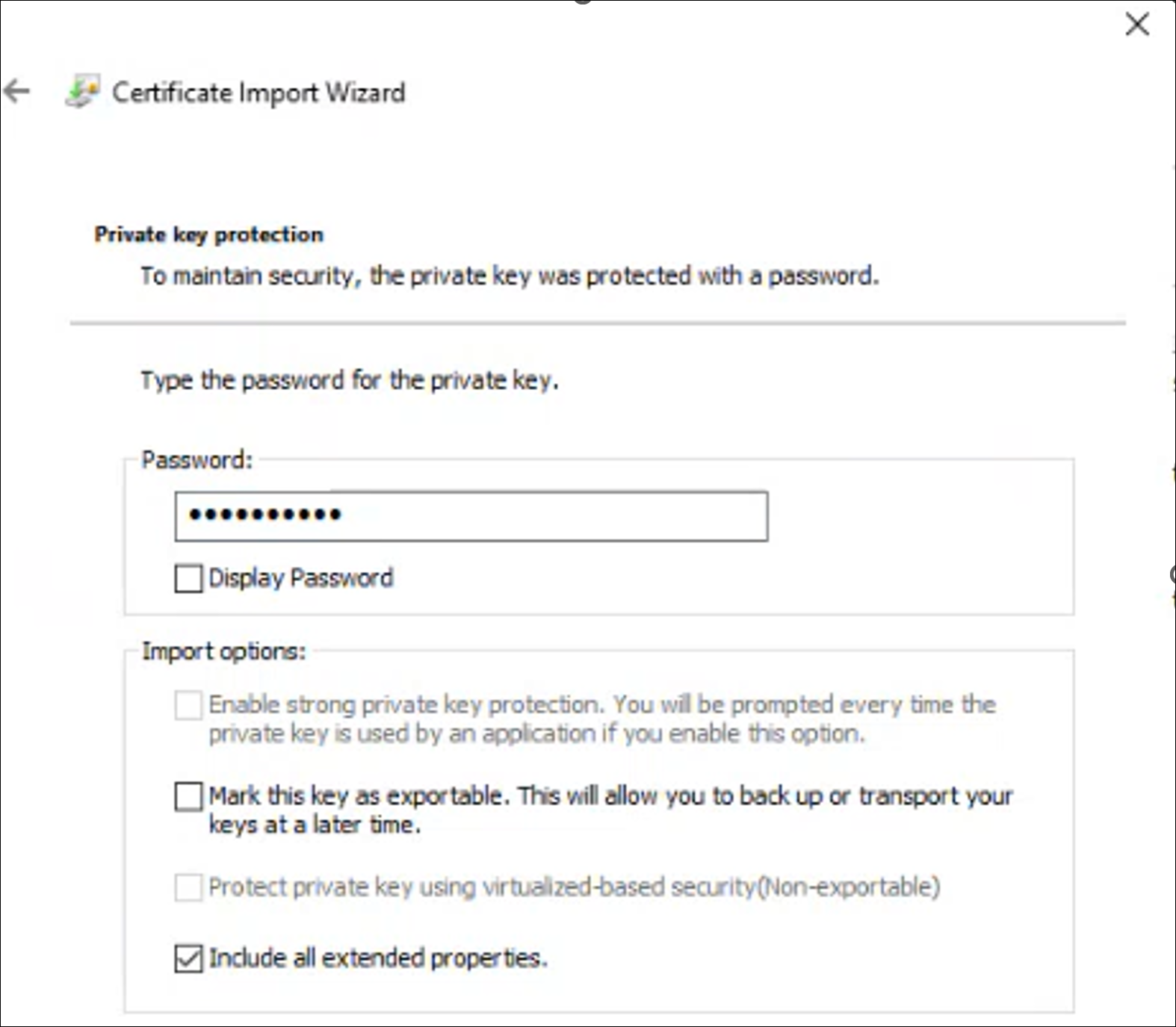Screen dimensions: 1176x1027
Task: Tick the Mark this key as exportable box
Action: 188,796
